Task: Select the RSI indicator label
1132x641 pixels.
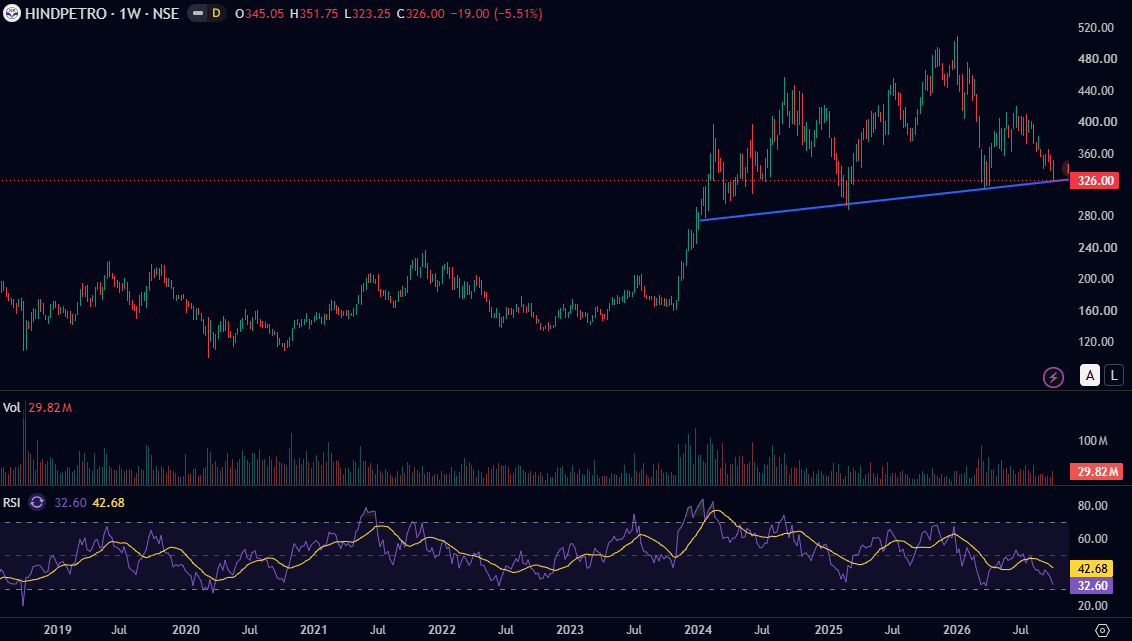Action: click(12, 502)
